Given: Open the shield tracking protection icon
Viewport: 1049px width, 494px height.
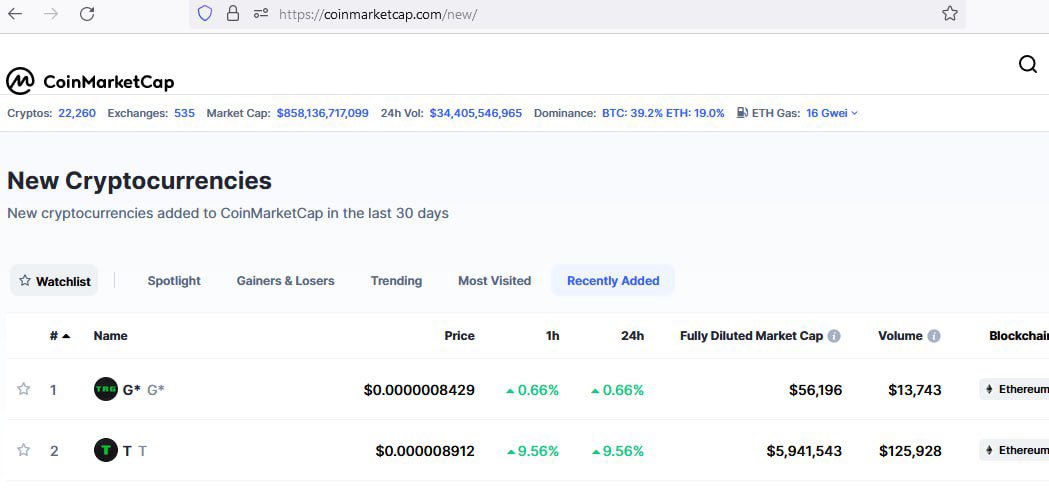Looking at the screenshot, I should pos(205,13).
